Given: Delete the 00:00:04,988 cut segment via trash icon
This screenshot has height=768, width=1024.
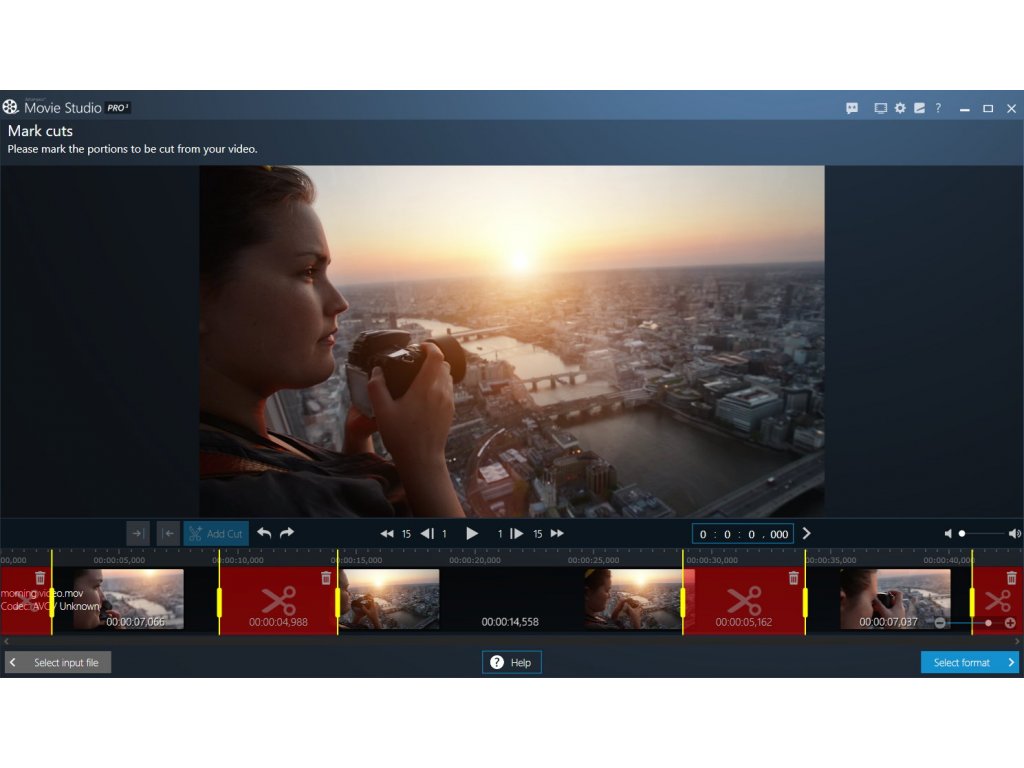Looking at the screenshot, I should click(x=326, y=578).
